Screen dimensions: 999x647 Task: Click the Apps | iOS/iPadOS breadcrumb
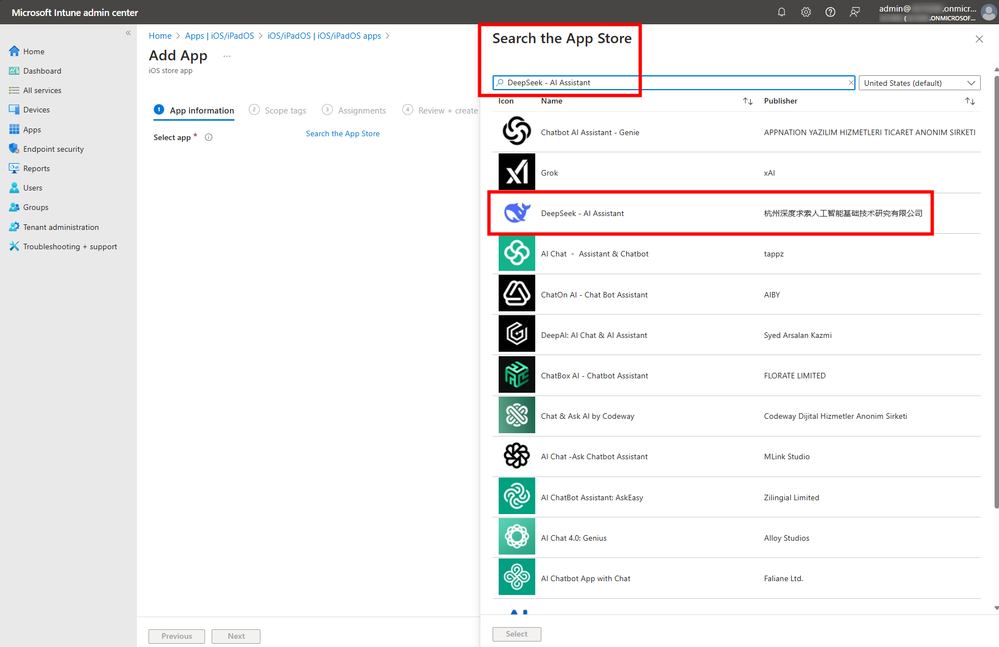tap(219, 36)
